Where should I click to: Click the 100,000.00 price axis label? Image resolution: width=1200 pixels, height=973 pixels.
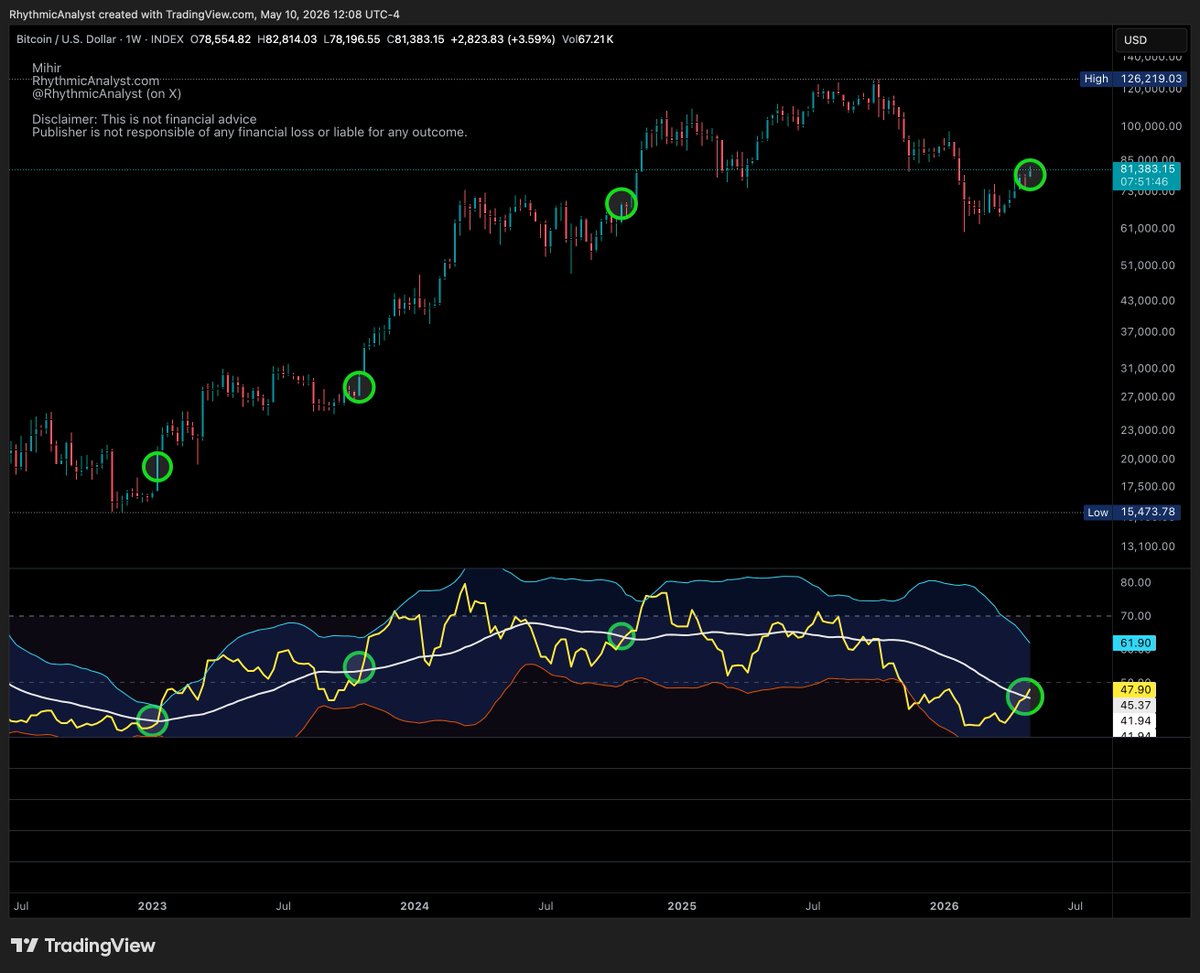point(1150,126)
